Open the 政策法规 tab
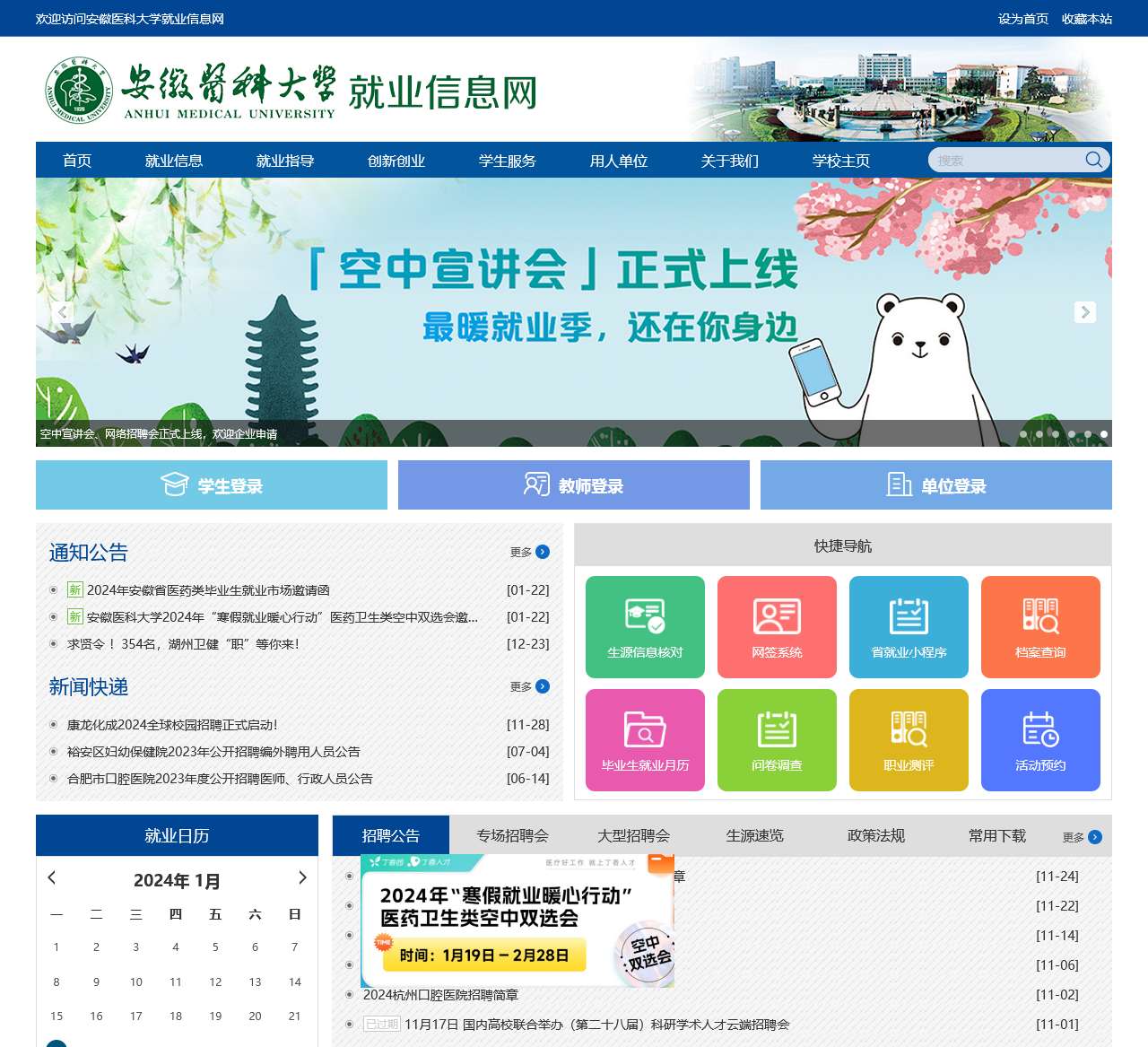 [x=874, y=835]
